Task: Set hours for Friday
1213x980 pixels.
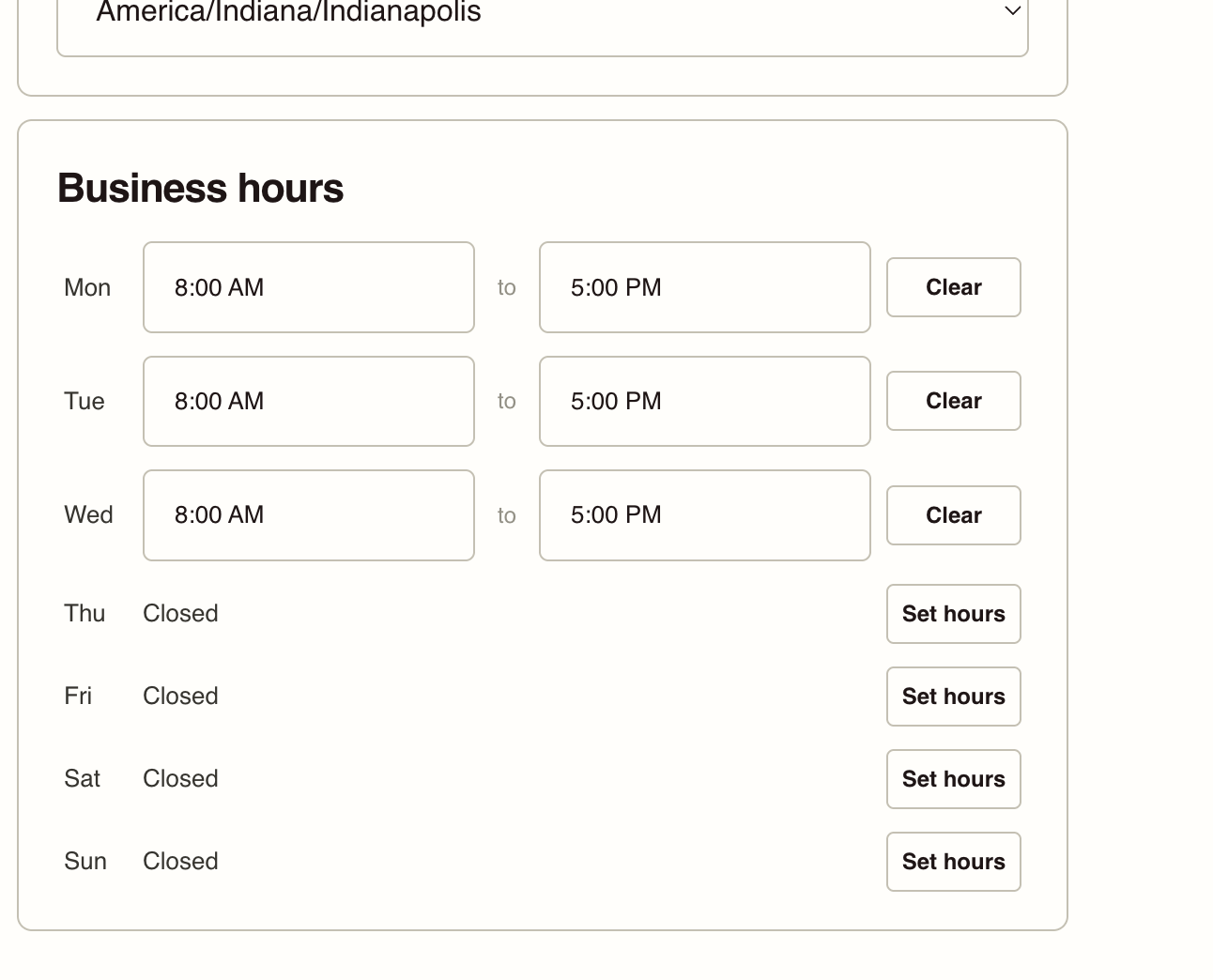Action: [953, 697]
